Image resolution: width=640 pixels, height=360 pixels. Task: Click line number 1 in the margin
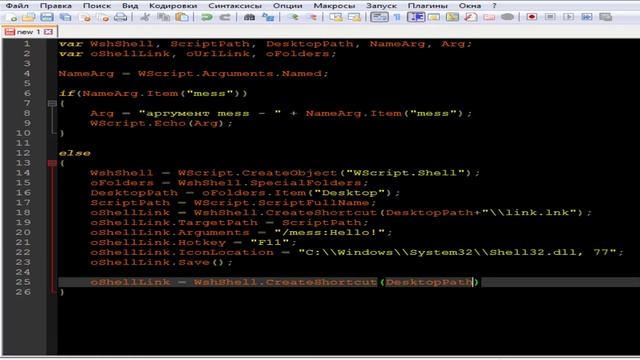(27, 44)
